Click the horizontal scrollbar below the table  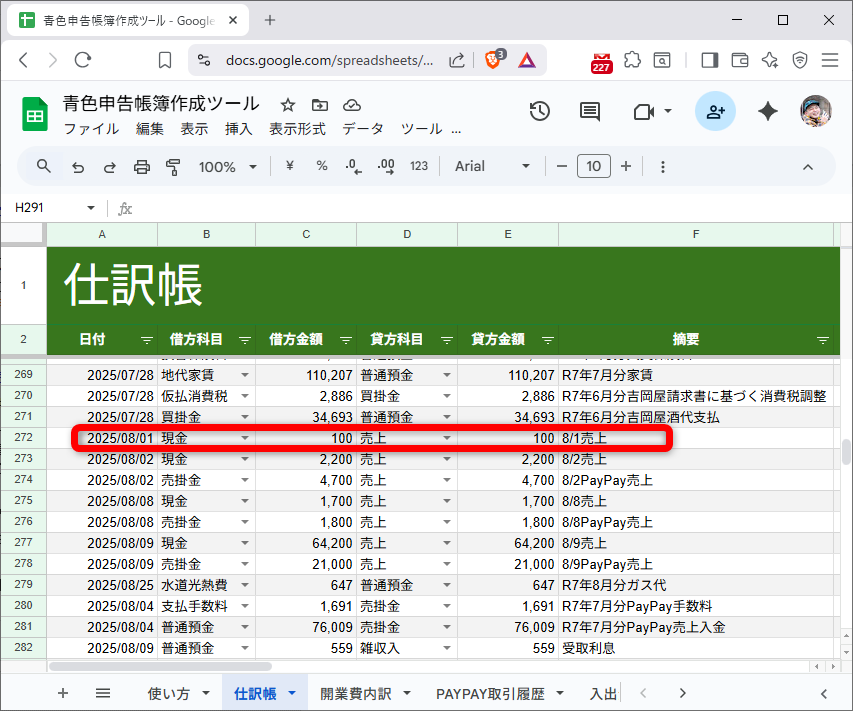coord(160,665)
